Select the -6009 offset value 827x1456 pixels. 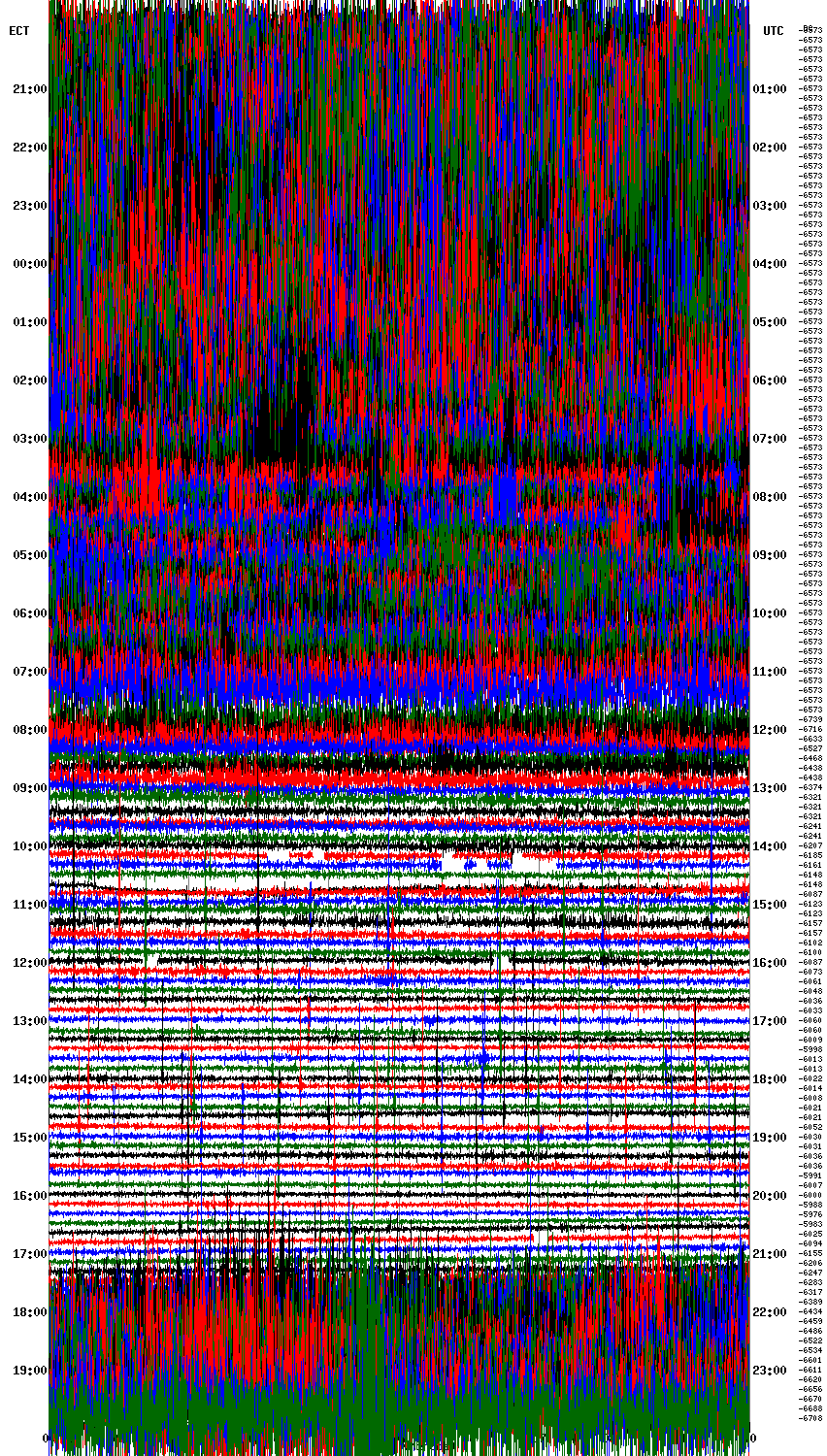pyautogui.click(x=810, y=1040)
